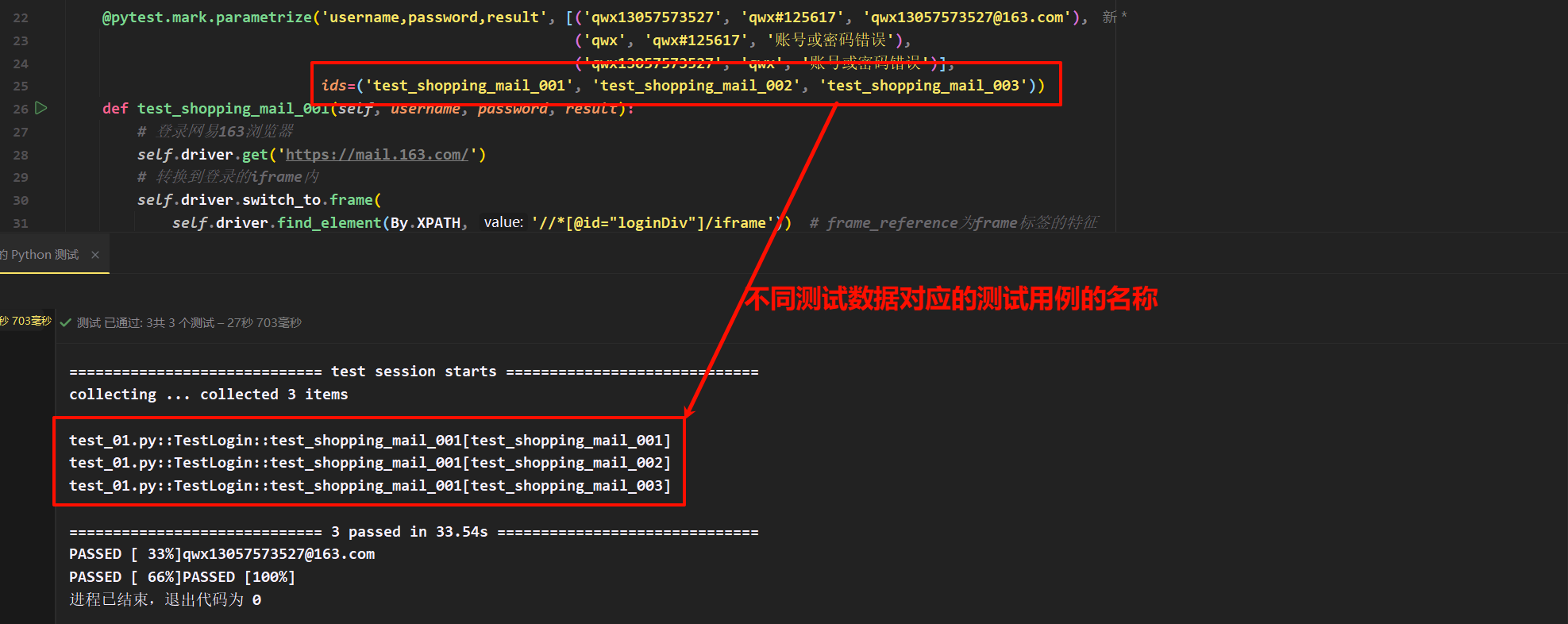Screen dimensions: 1568x624
Task: Run test via gutter arrow at line 26
Action: (x=41, y=108)
